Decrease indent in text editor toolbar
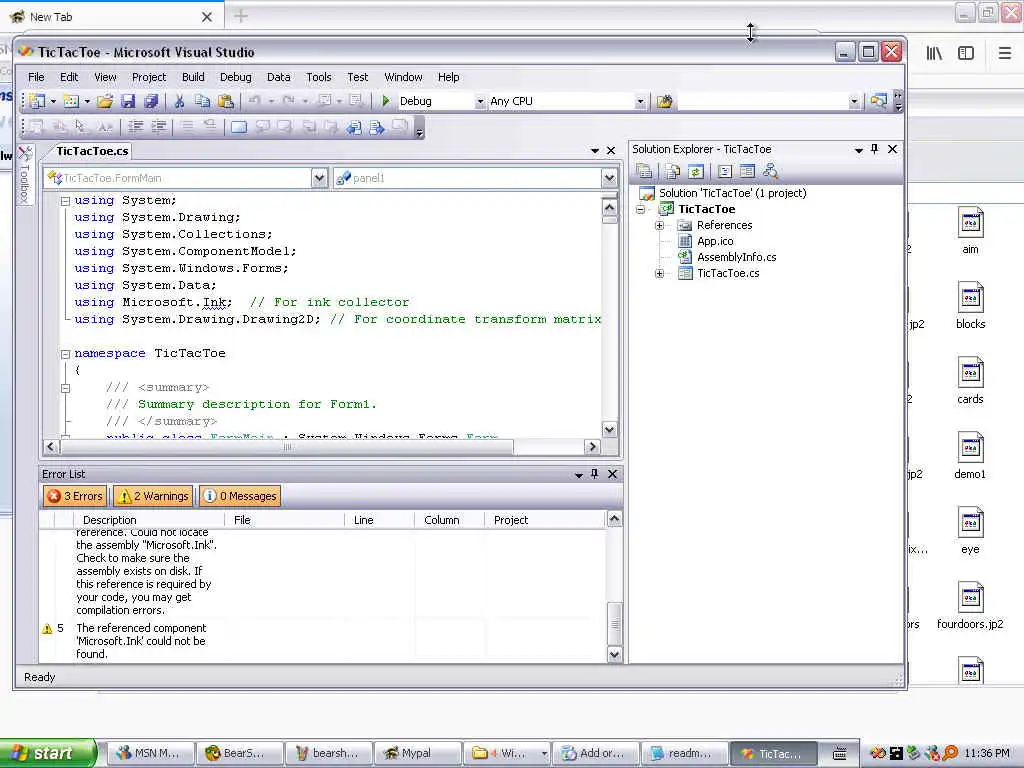 point(136,127)
